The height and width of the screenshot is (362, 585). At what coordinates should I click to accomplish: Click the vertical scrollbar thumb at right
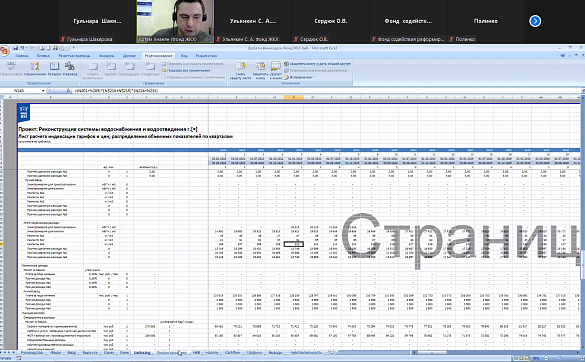(583, 264)
